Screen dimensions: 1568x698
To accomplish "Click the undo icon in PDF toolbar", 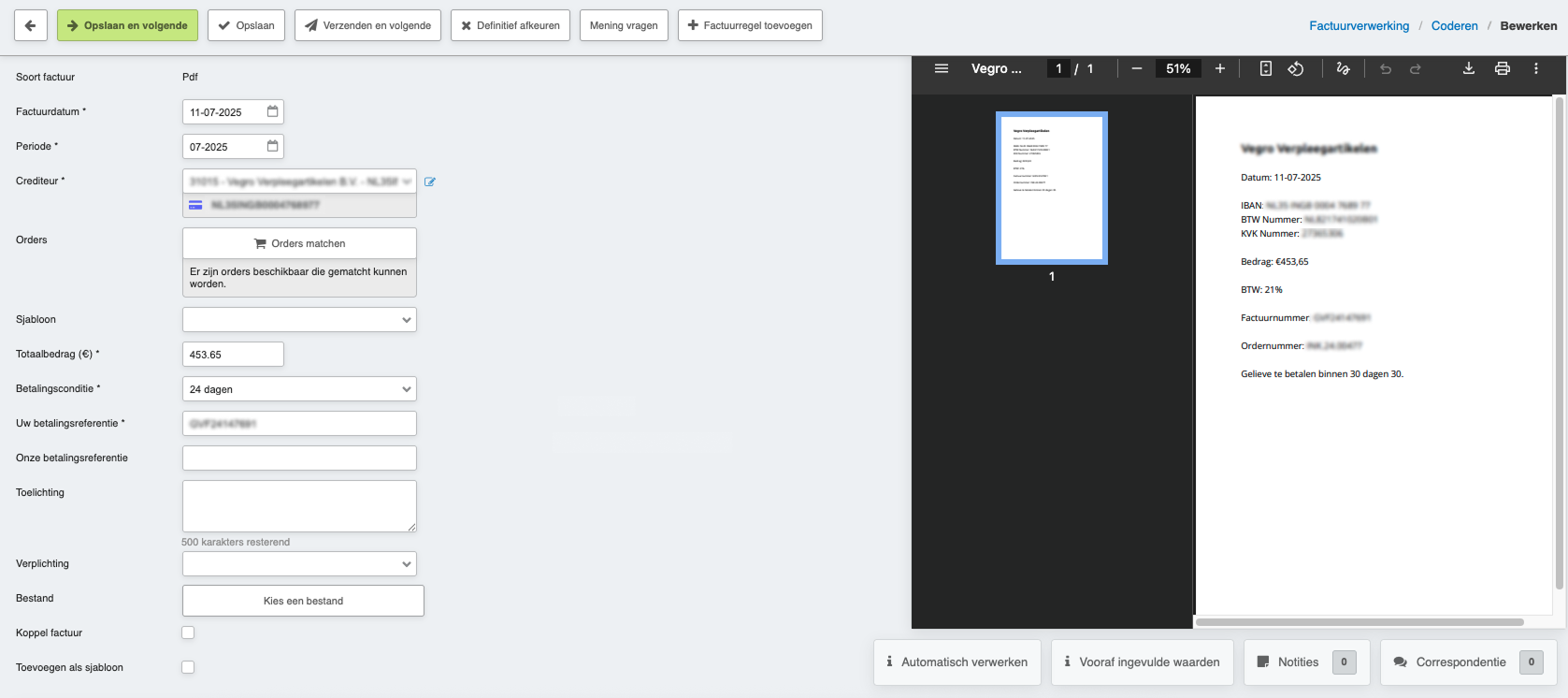I will pos(1386,69).
